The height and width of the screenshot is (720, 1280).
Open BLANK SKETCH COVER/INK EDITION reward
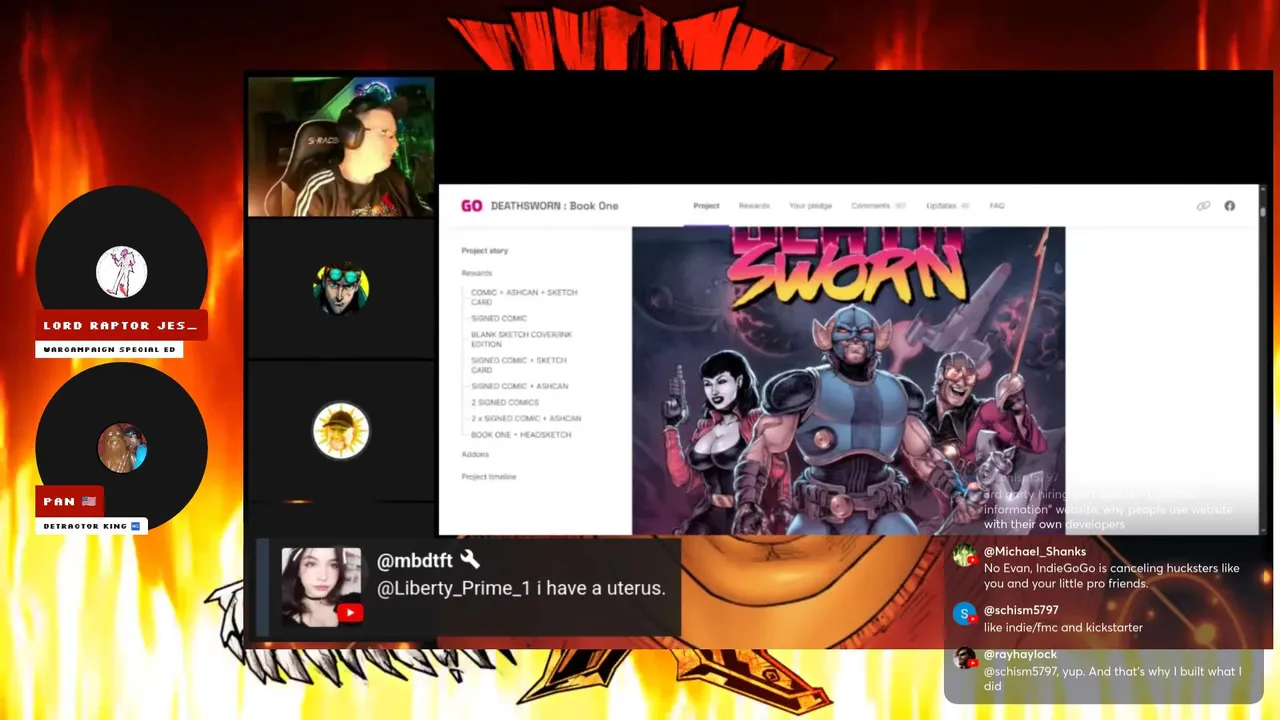(x=521, y=339)
